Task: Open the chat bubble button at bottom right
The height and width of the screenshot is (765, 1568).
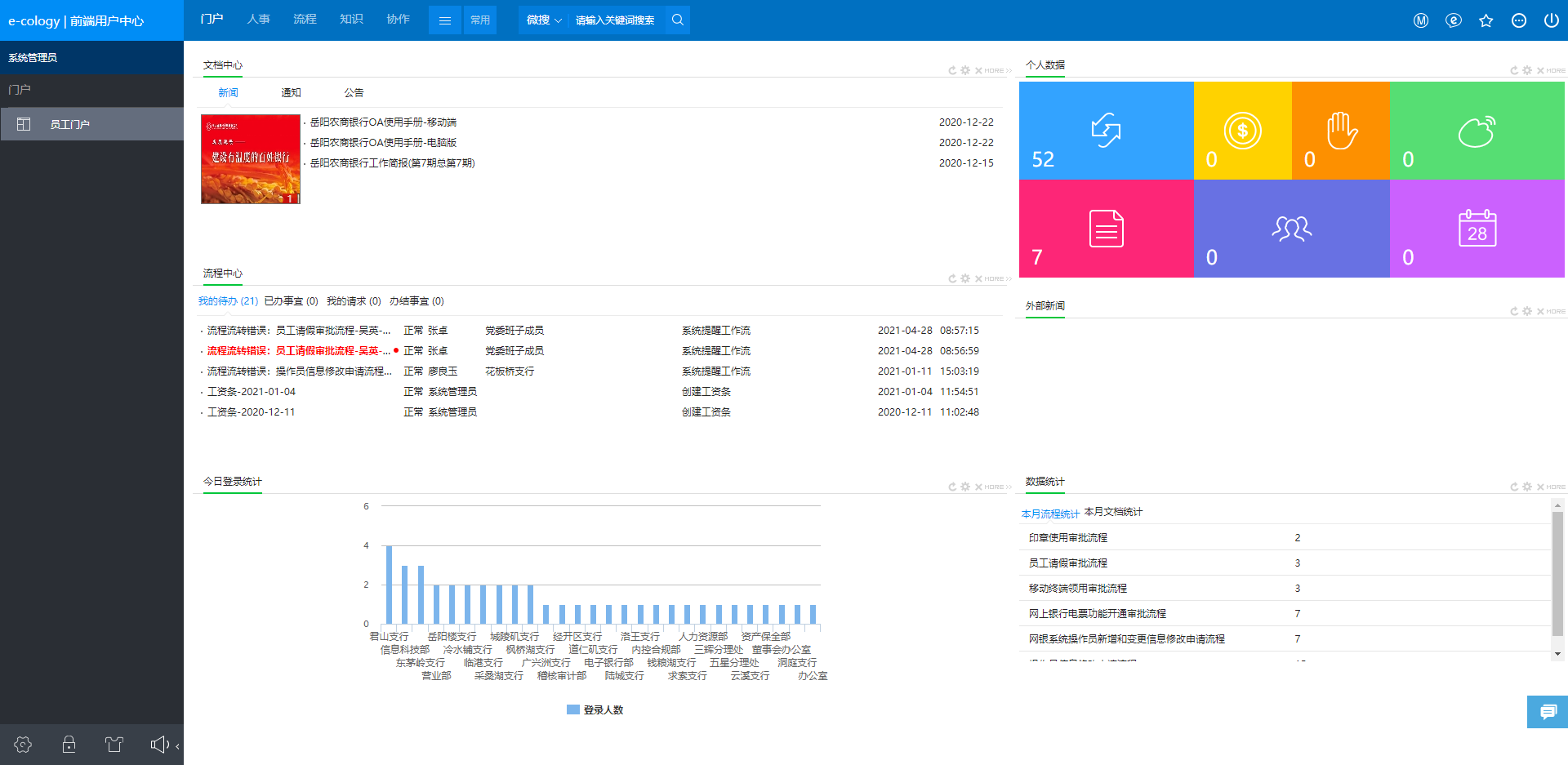Action: click(x=1548, y=712)
